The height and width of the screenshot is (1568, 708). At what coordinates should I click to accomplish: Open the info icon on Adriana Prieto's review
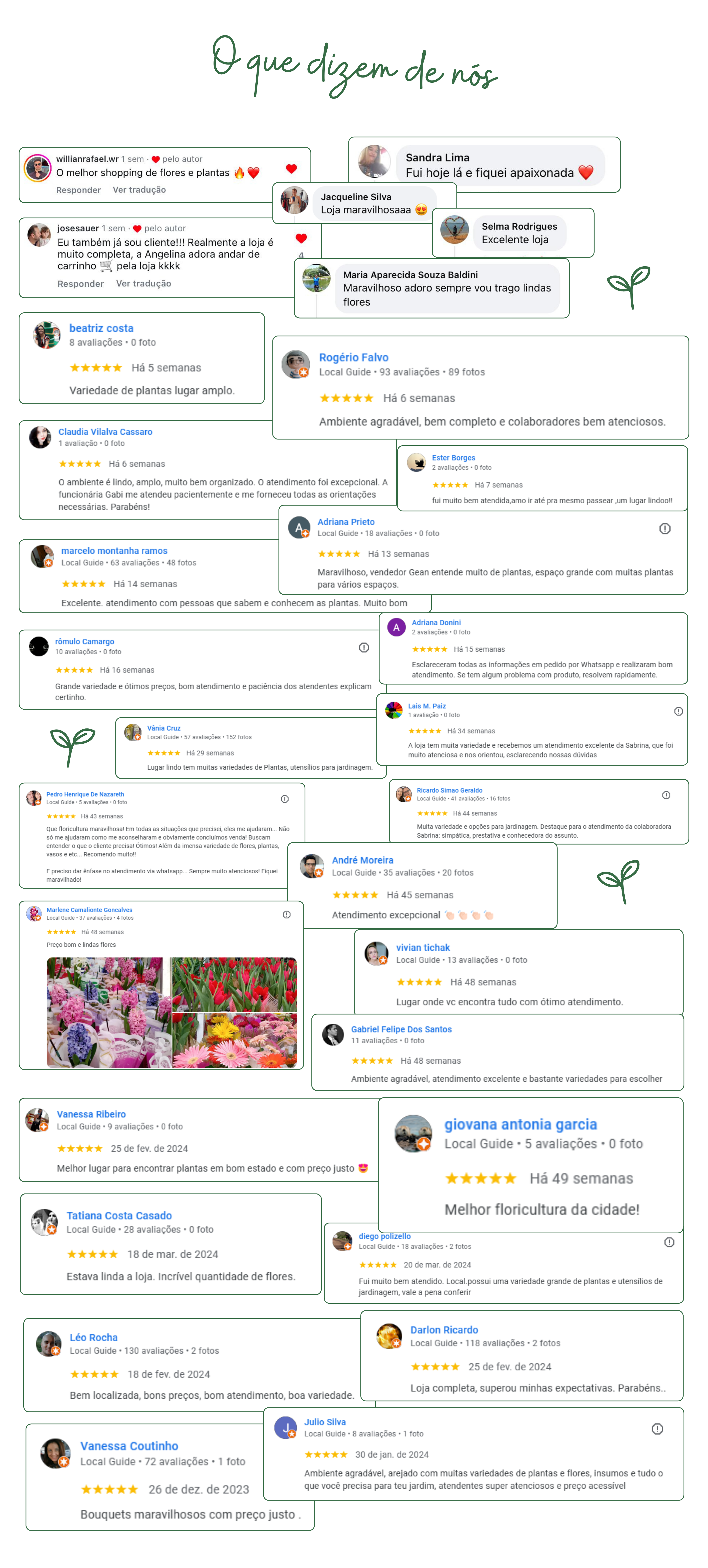(665, 528)
